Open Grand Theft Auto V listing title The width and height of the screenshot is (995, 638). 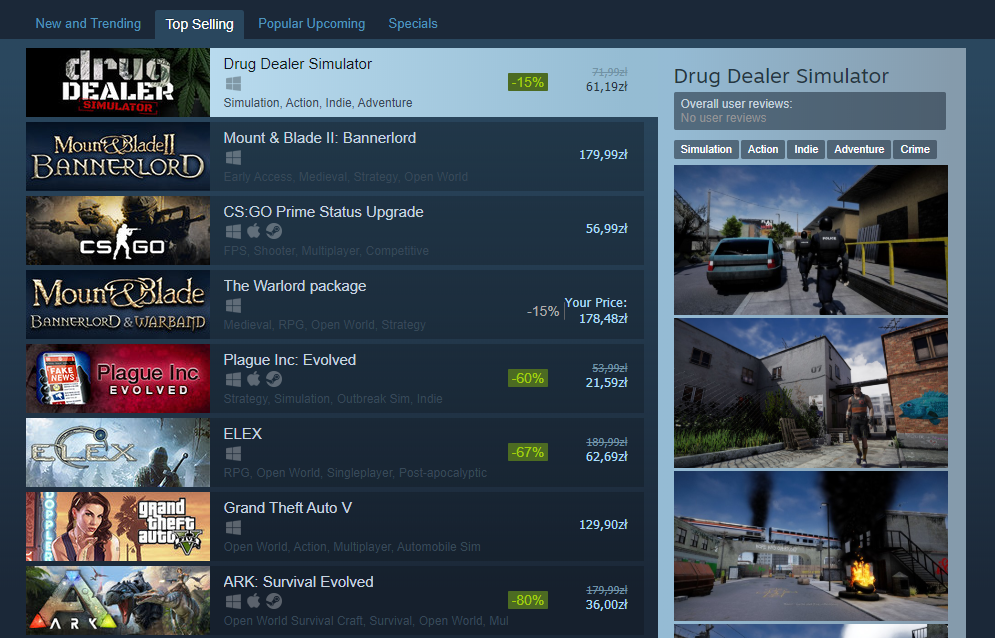pos(287,508)
